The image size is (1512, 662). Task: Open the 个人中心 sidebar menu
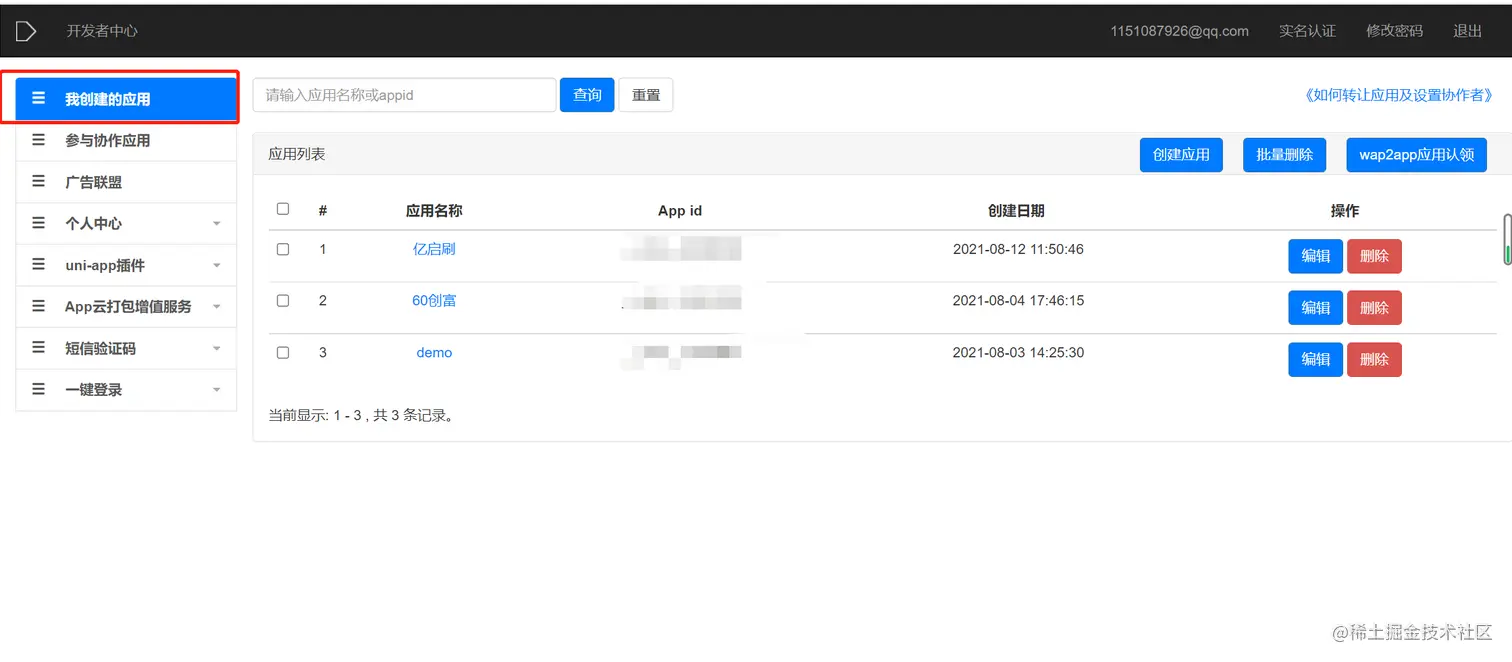point(126,223)
